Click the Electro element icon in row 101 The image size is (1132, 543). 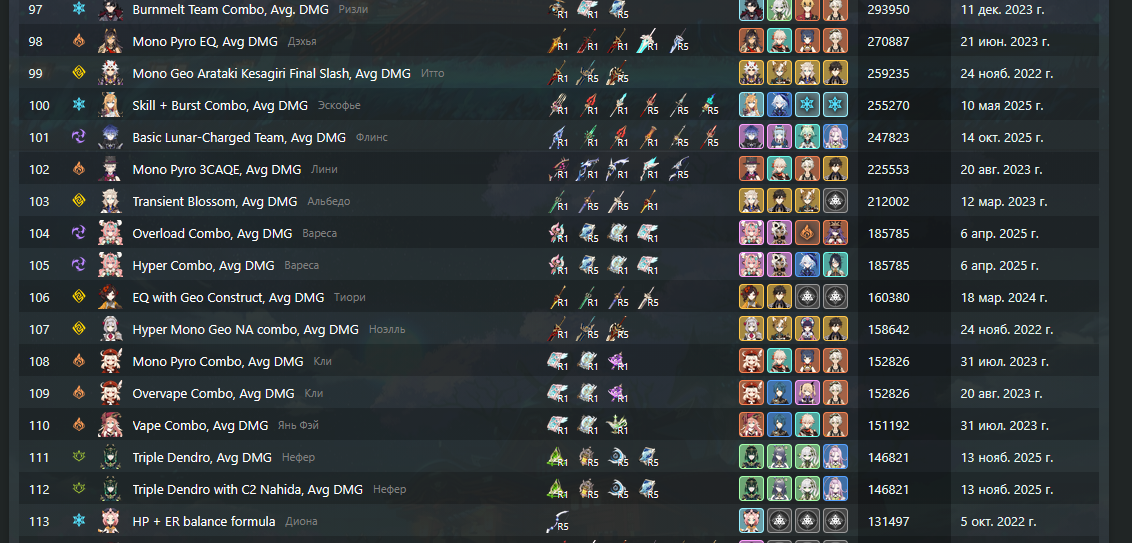[79, 137]
